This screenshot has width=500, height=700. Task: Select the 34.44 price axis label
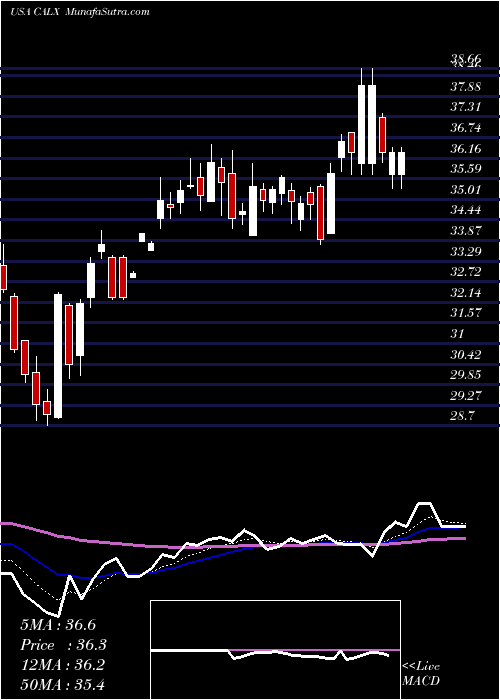tap(466, 210)
